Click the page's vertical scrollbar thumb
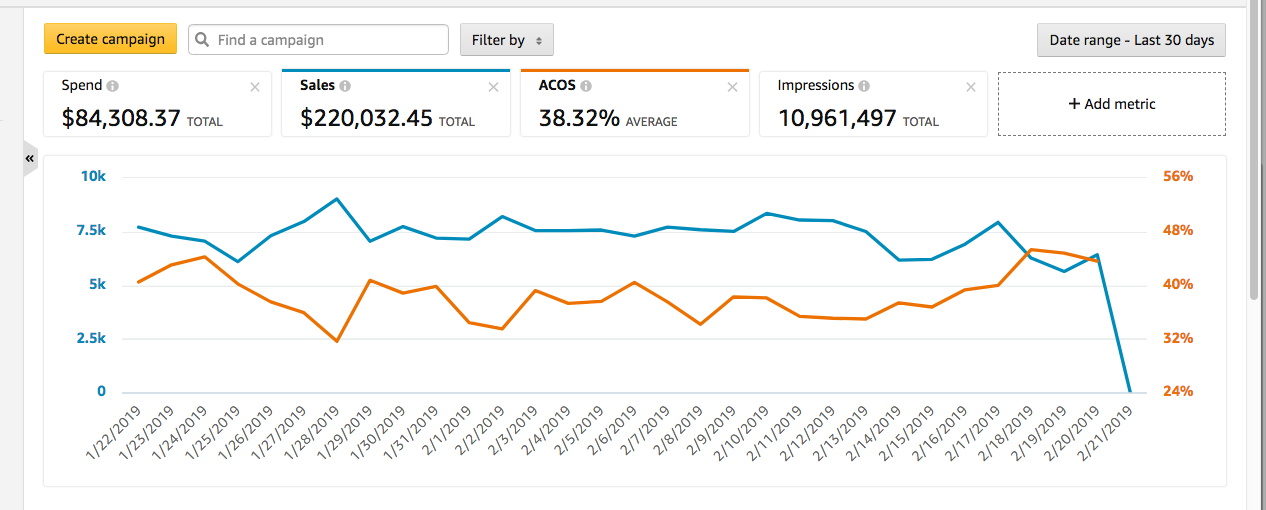This screenshot has height=510, width=1266. pyautogui.click(x=1254, y=150)
